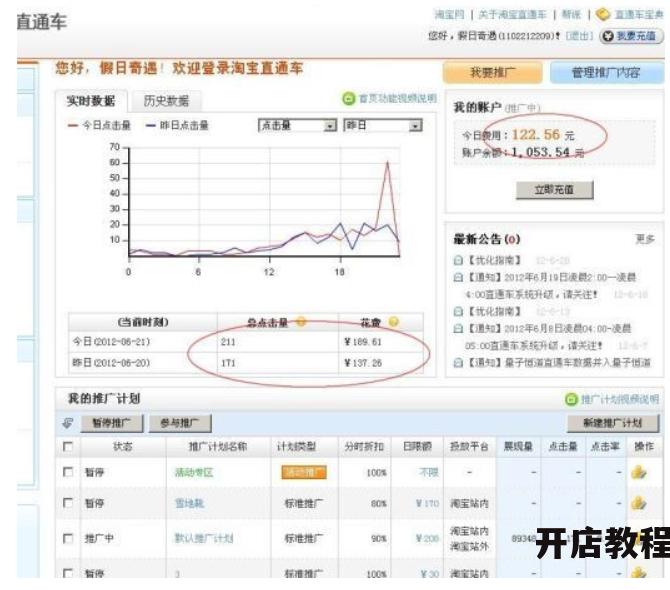Click today's 总点击量 value 211

(x=228, y=342)
